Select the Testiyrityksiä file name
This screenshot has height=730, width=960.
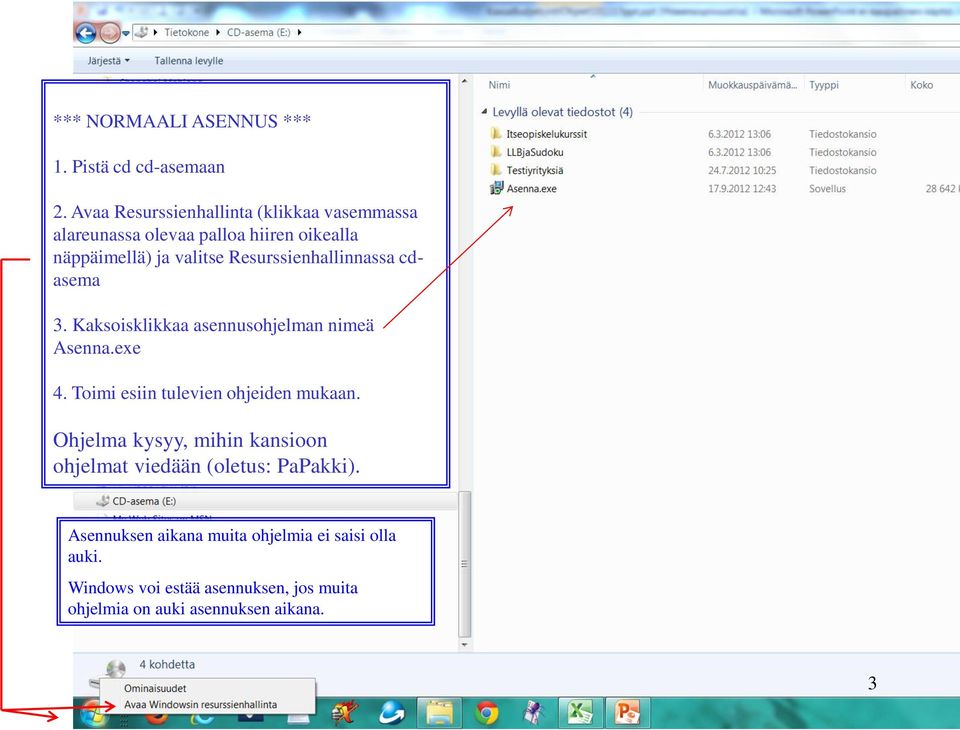(x=534, y=171)
